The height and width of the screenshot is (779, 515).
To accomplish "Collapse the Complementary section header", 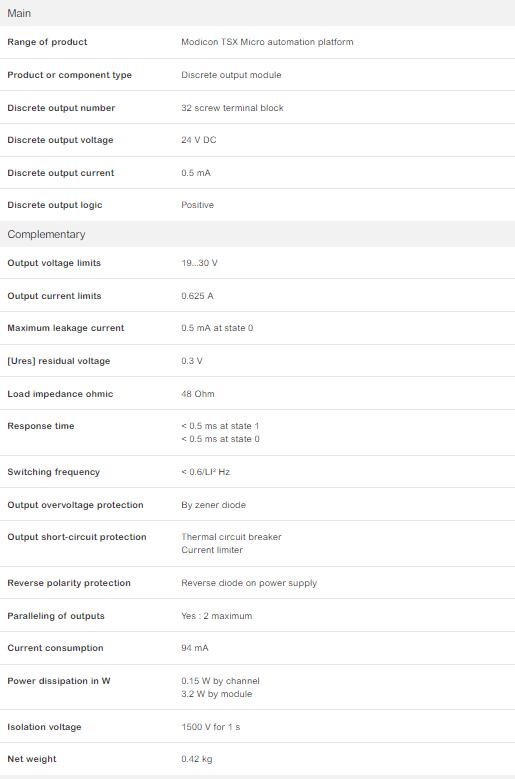I will [x=257, y=234].
